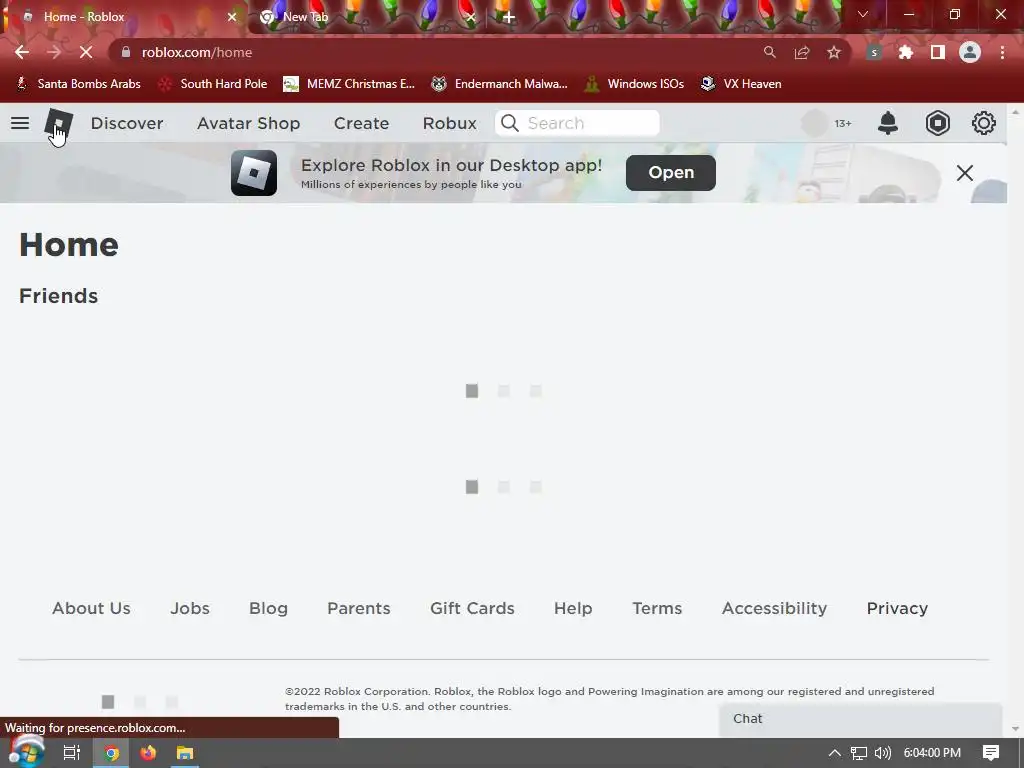Stop loading the page
This screenshot has height=768, width=1024.
(x=86, y=52)
